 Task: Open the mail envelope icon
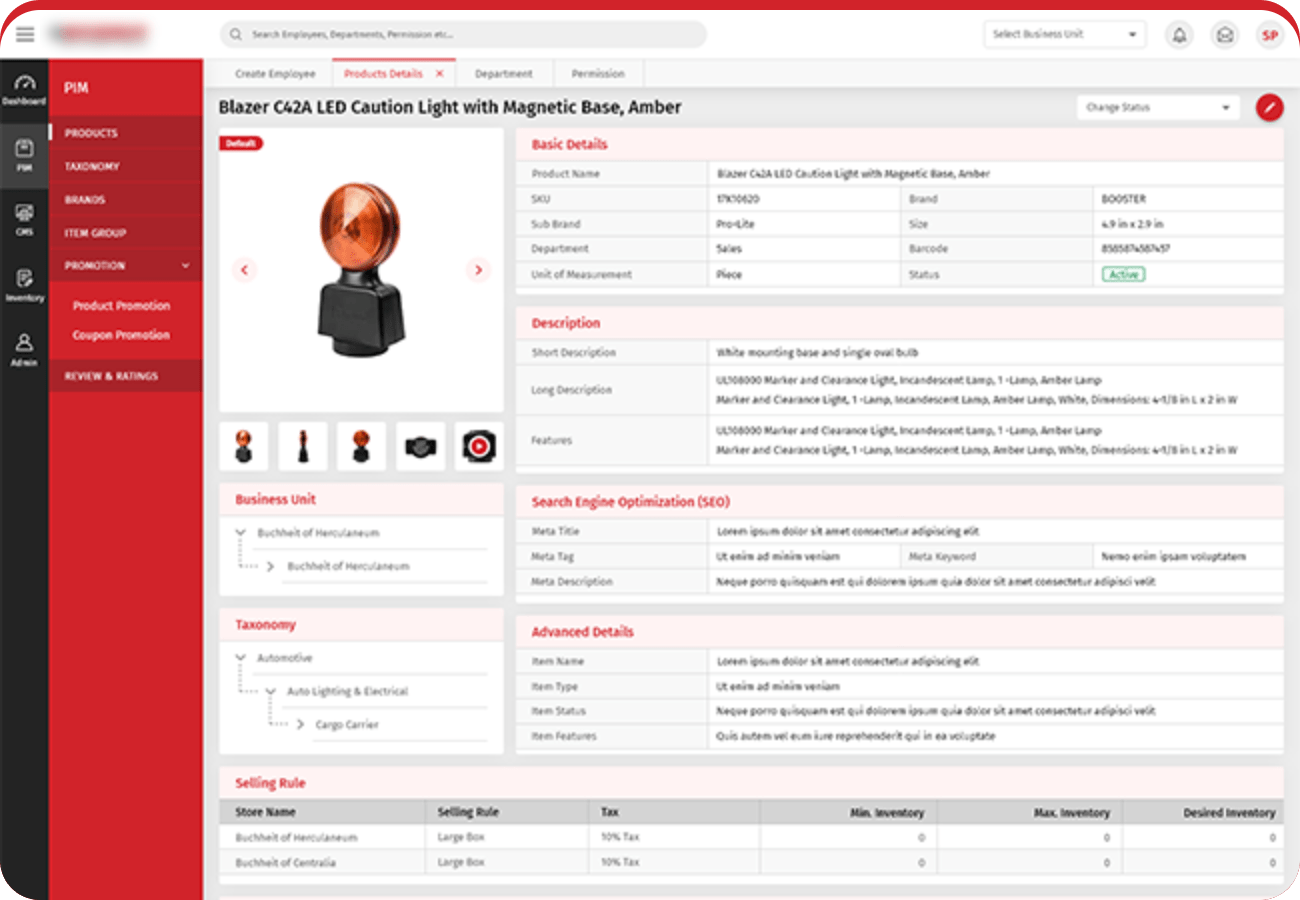point(1225,35)
